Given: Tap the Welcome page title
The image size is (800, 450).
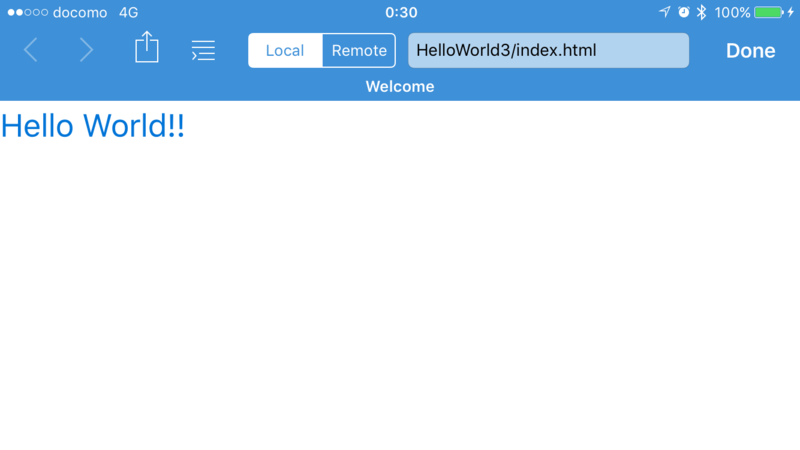Looking at the screenshot, I should point(400,86).
